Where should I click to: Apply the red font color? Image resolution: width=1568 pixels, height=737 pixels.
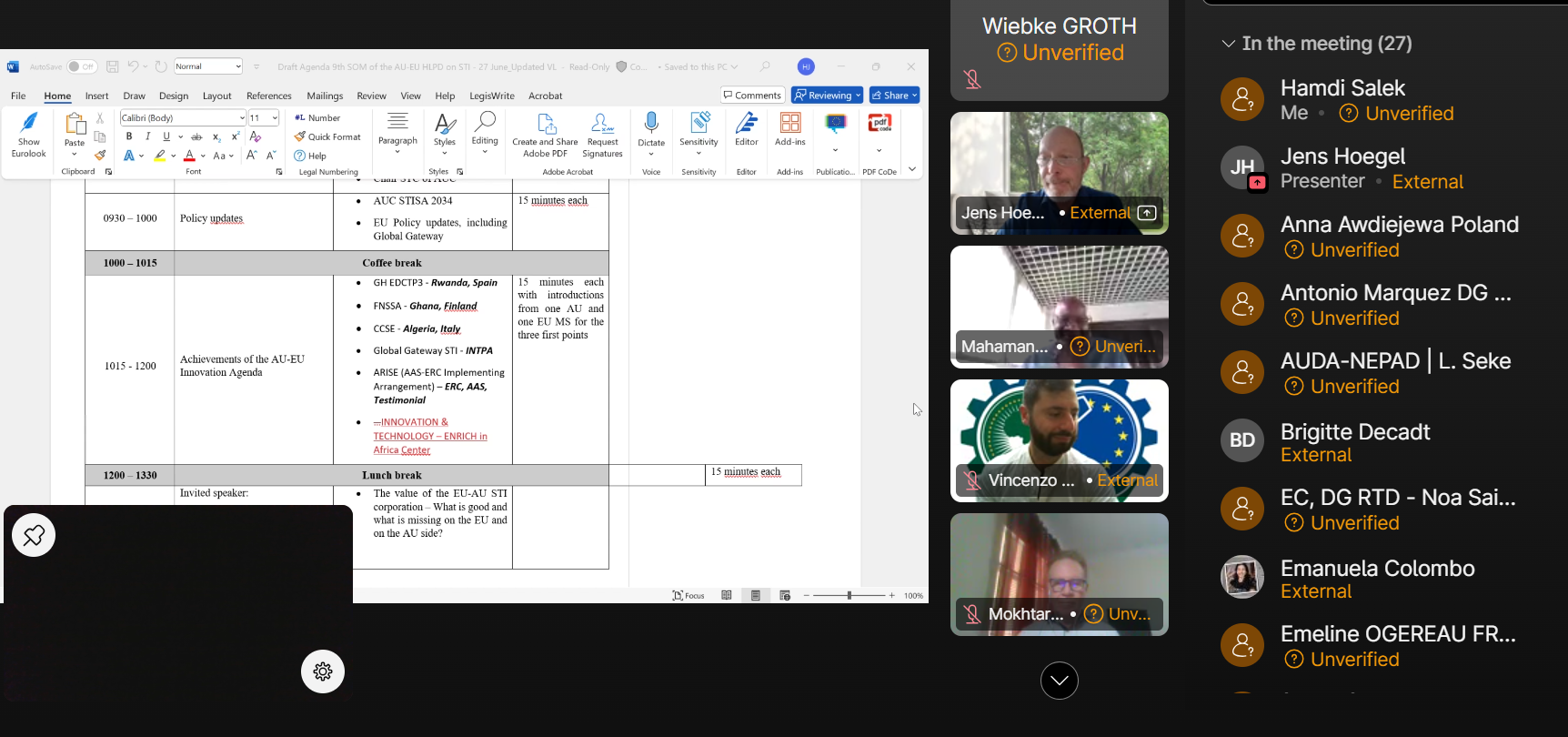coord(189,156)
